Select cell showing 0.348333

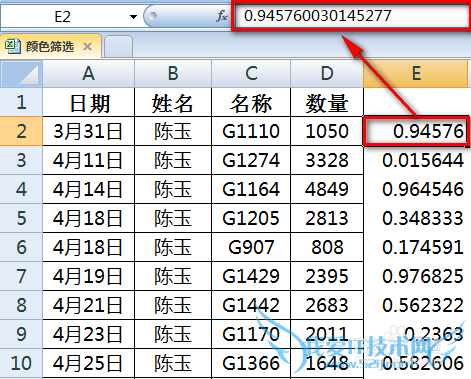pyautogui.click(x=416, y=218)
